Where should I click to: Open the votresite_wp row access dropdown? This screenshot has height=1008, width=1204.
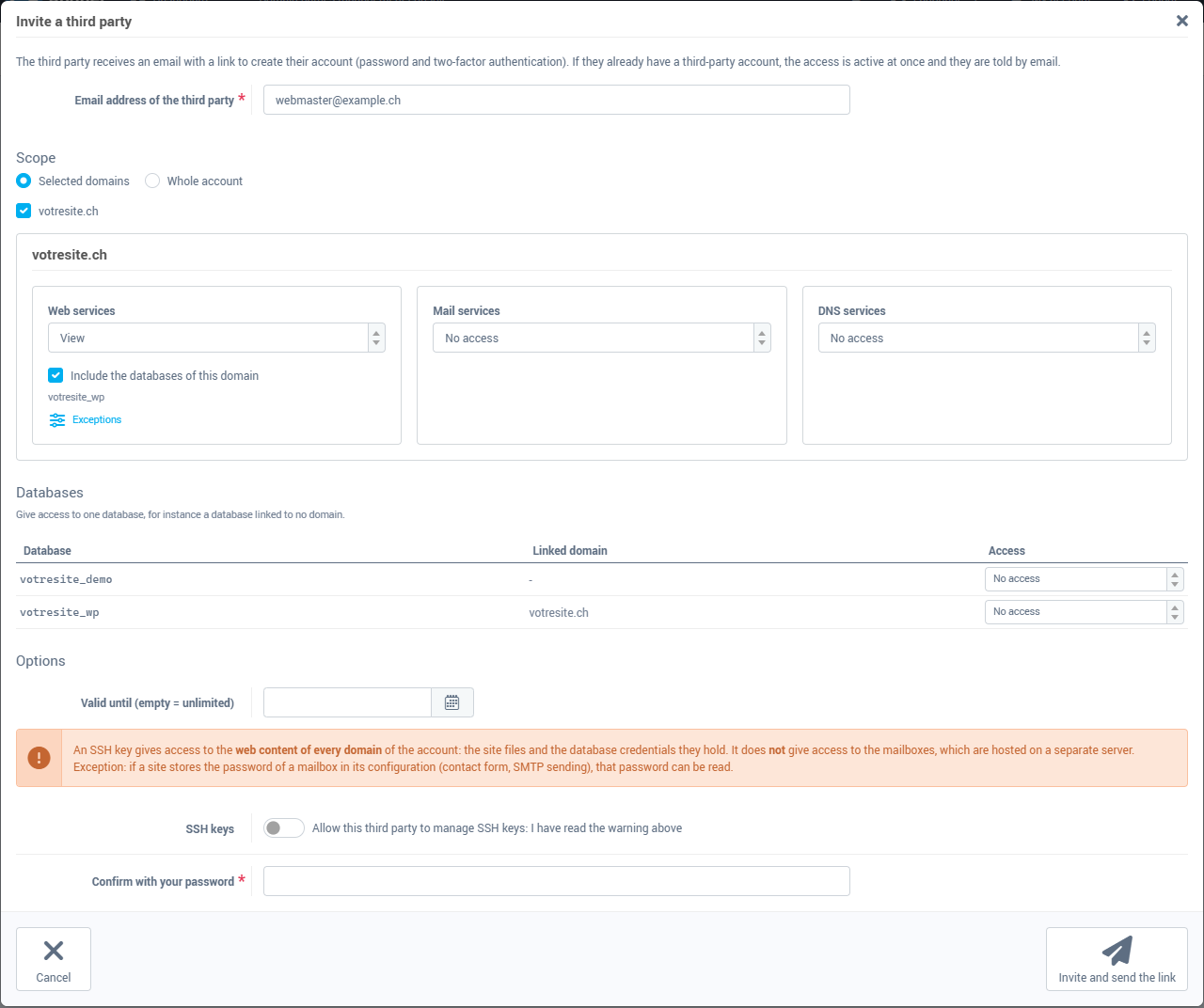[1084, 612]
